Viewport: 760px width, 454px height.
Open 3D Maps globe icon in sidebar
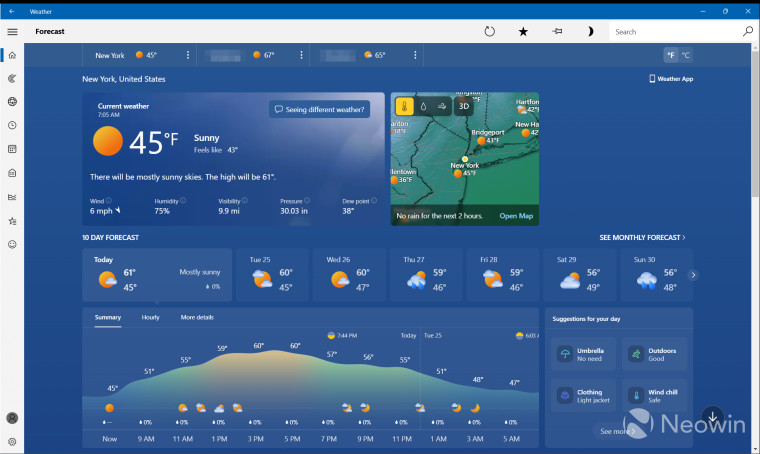pos(12,102)
